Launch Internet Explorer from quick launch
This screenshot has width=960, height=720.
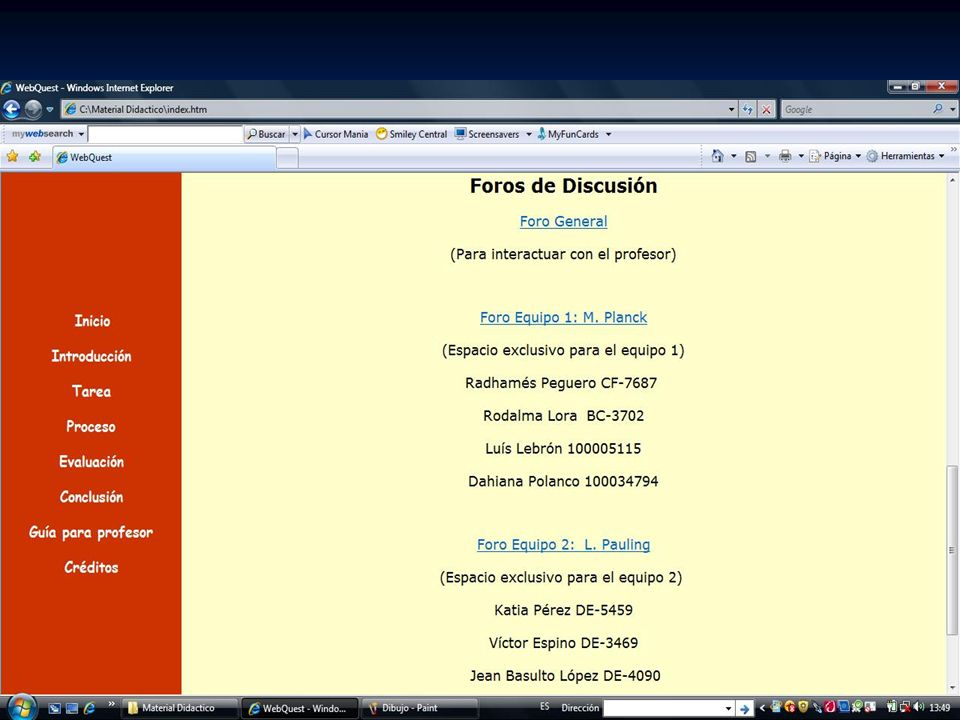point(89,708)
